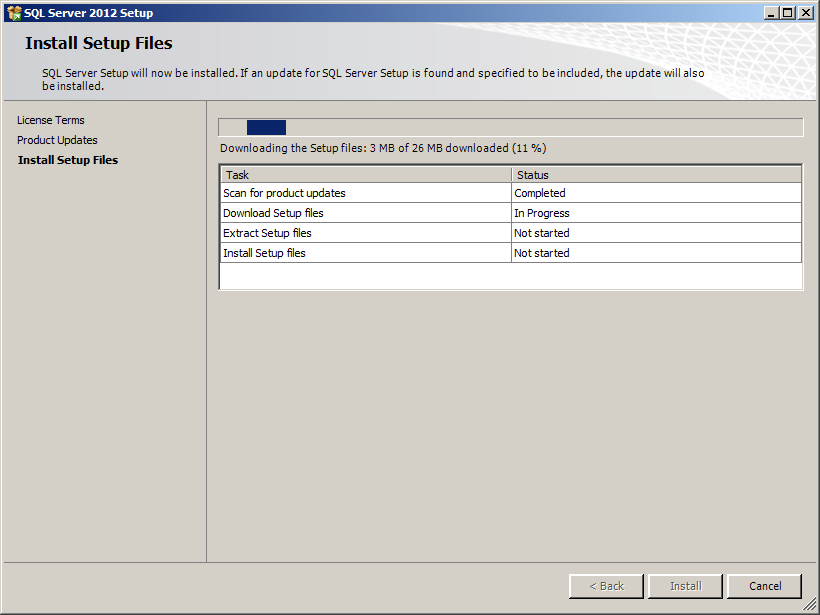Image resolution: width=820 pixels, height=615 pixels.
Task: Click the In Progress status cell
Action: (x=542, y=213)
